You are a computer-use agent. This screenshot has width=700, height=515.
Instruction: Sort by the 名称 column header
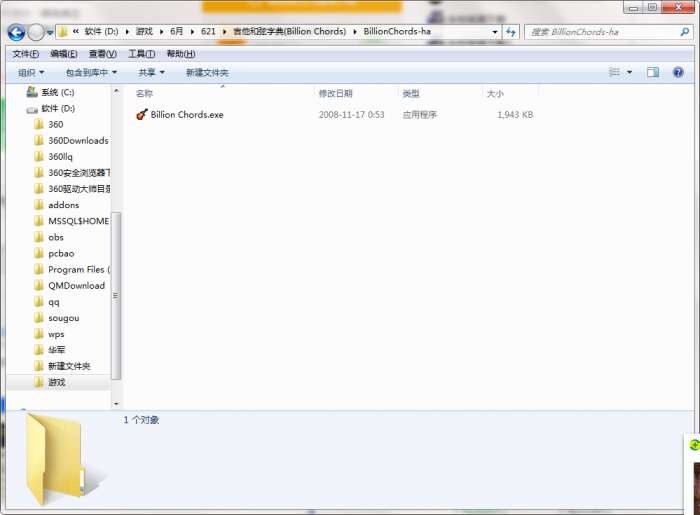coord(144,94)
